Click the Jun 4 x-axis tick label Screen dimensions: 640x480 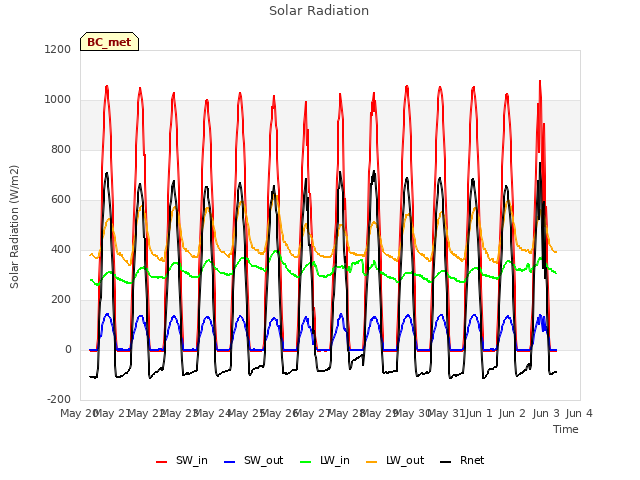579,413
